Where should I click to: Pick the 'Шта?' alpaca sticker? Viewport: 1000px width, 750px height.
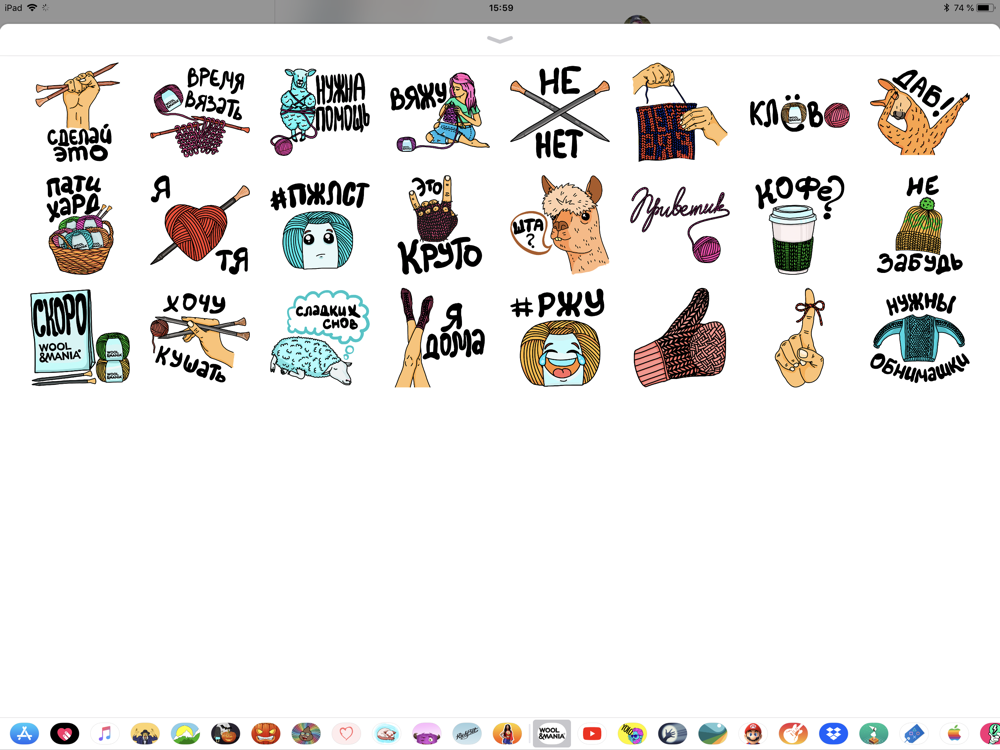pyautogui.click(x=559, y=224)
